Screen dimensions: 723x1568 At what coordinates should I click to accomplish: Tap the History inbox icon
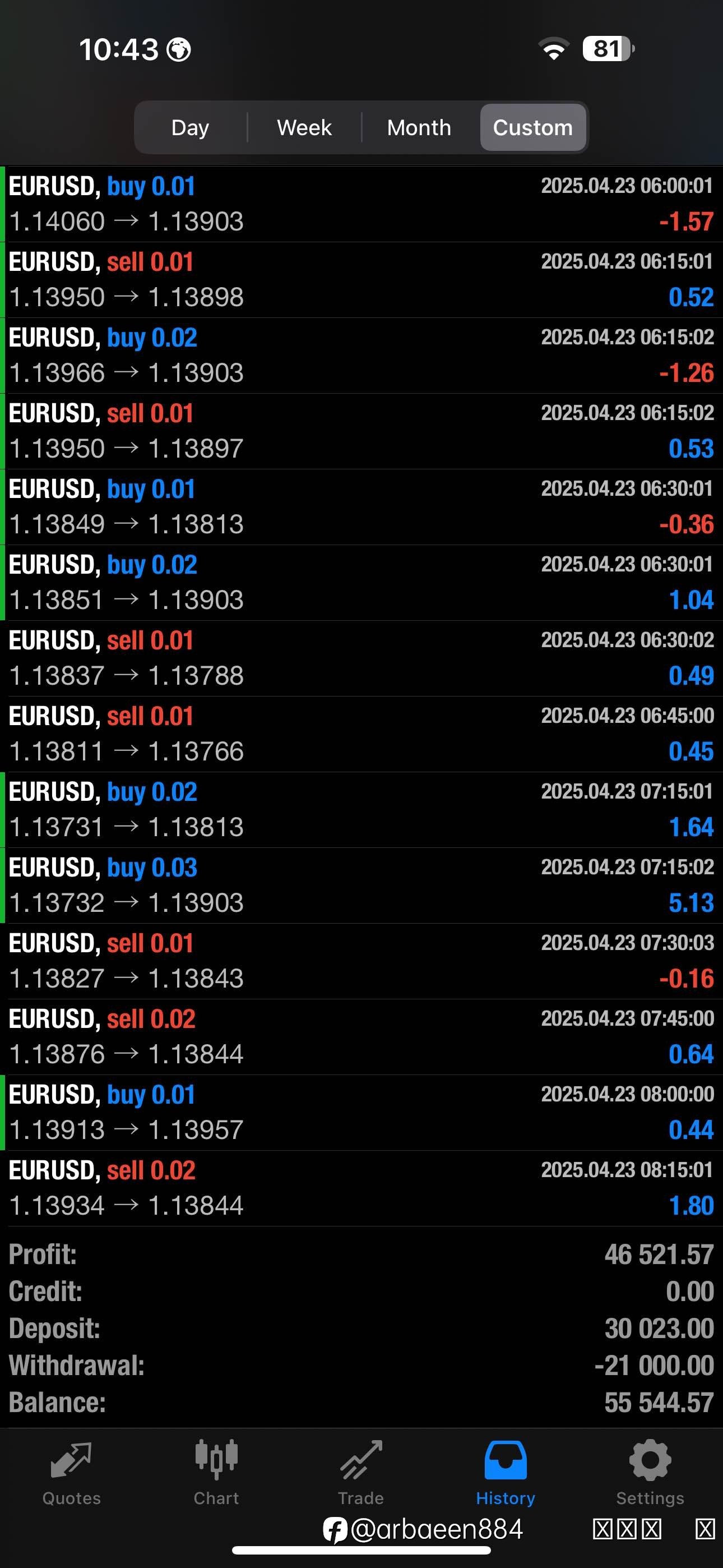pyautogui.click(x=505, y=1460)
